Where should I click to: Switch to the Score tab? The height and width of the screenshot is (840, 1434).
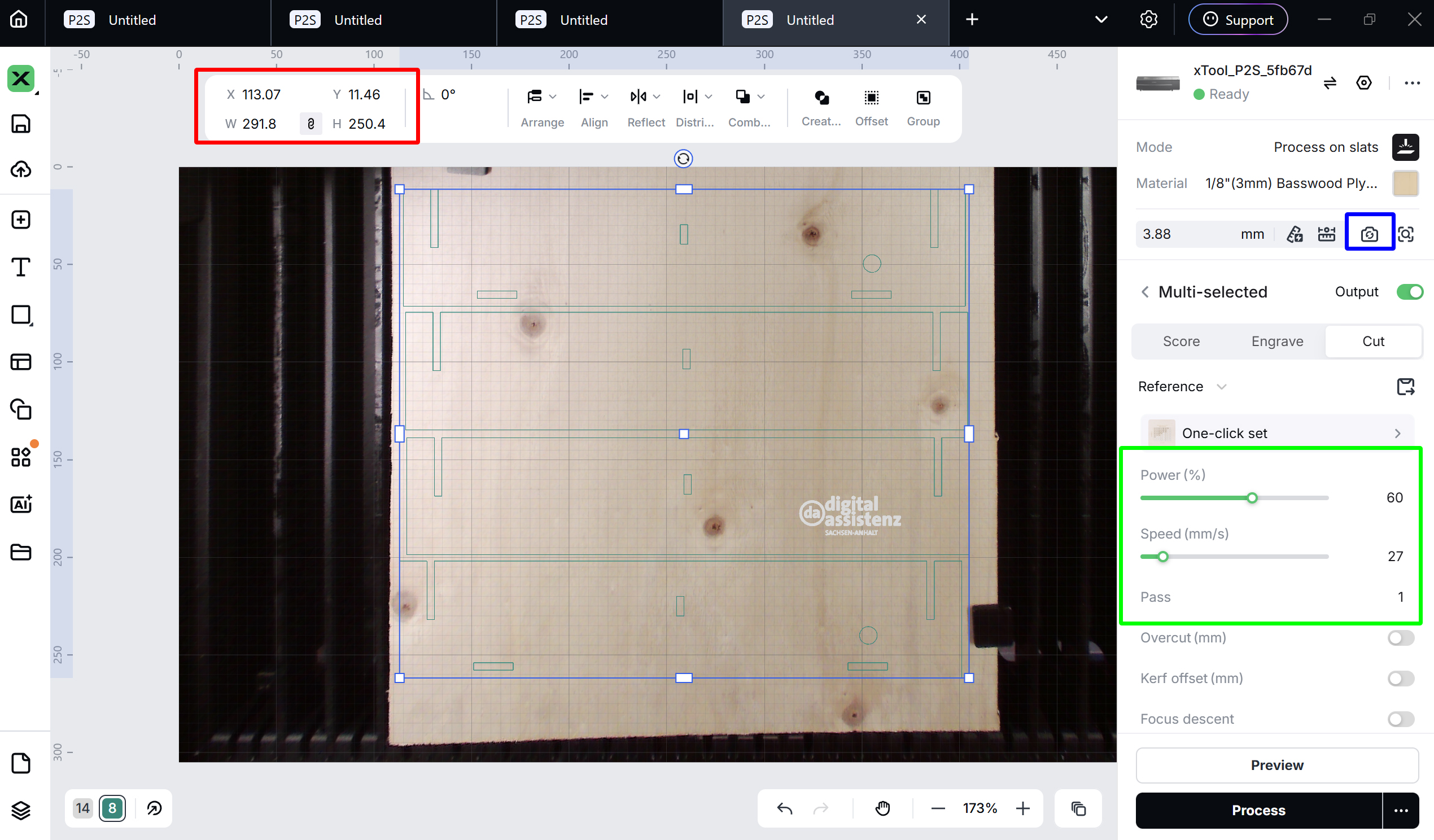pos(1181,342)
